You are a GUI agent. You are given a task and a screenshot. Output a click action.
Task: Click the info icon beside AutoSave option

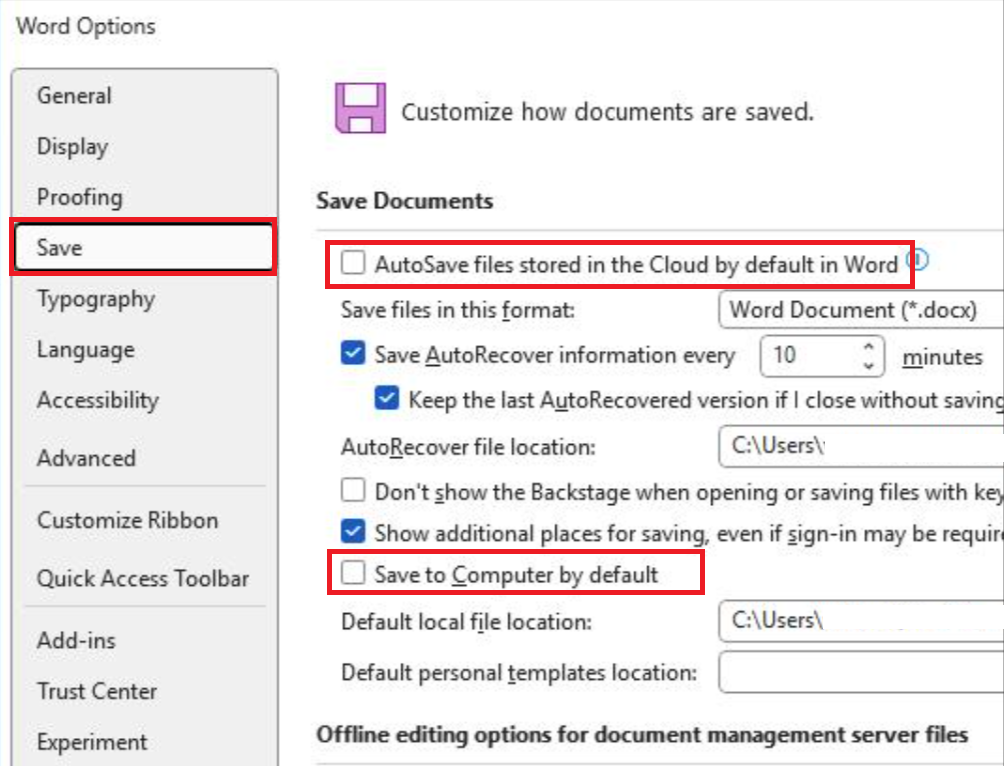[916, 258]
